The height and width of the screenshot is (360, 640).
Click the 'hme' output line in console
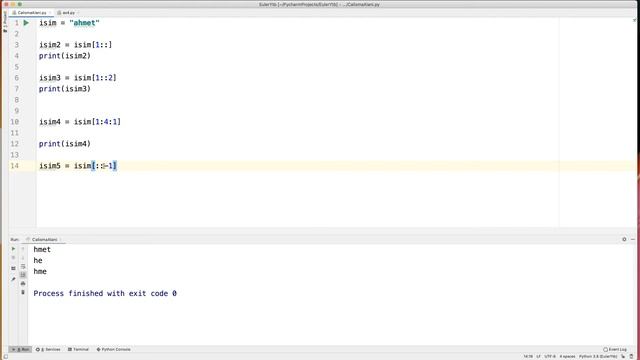(x=40, y=271)
